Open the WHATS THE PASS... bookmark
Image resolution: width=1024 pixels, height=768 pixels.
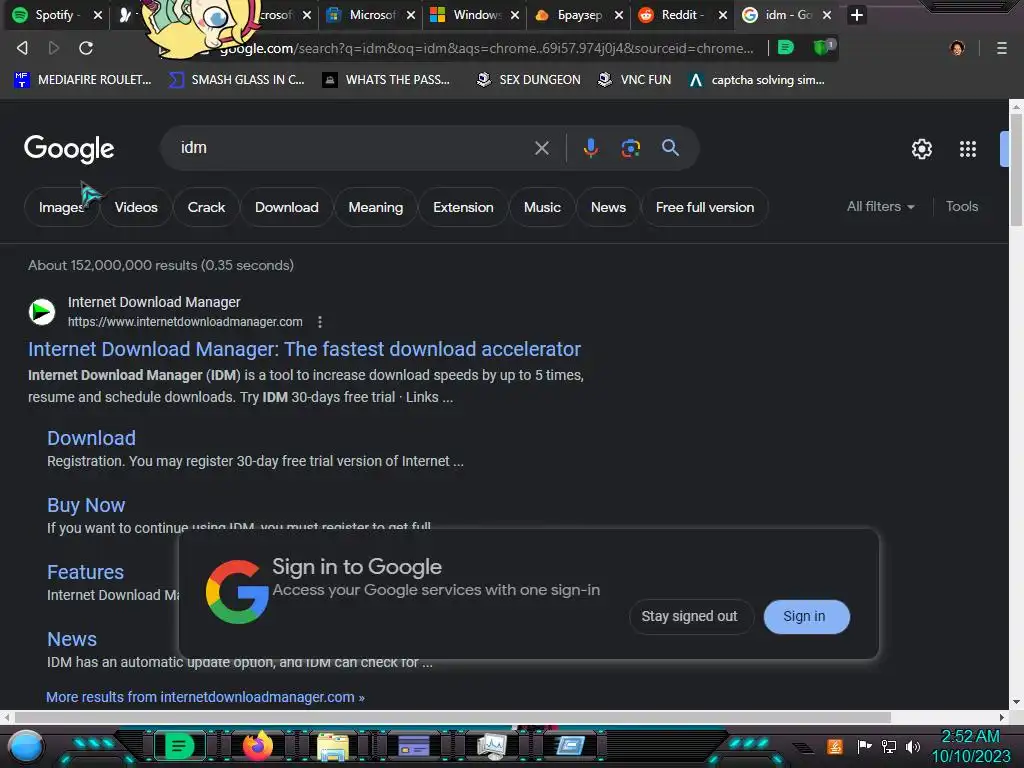click(387, 80)
